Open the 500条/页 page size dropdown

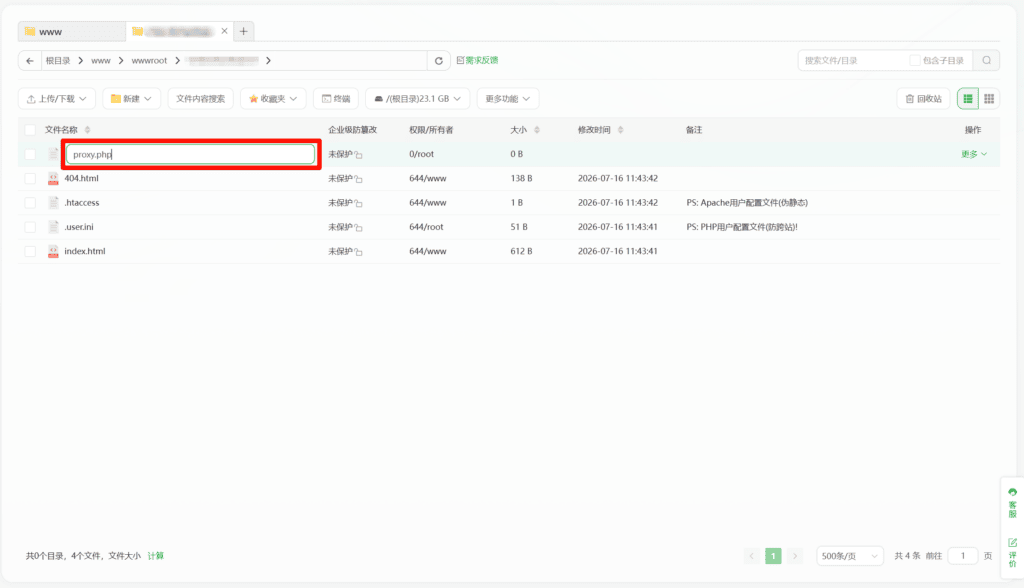pyautogui.click(x=850, y=556)
